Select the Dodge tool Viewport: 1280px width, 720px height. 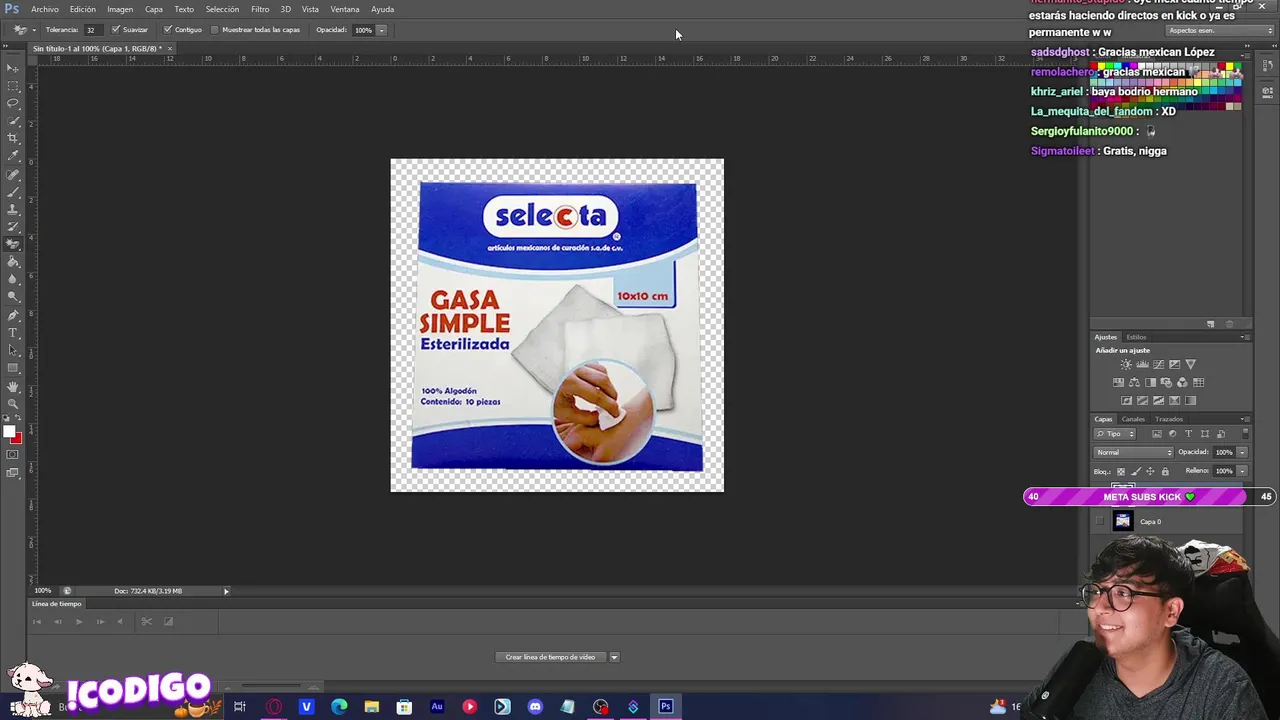(13, 297)
